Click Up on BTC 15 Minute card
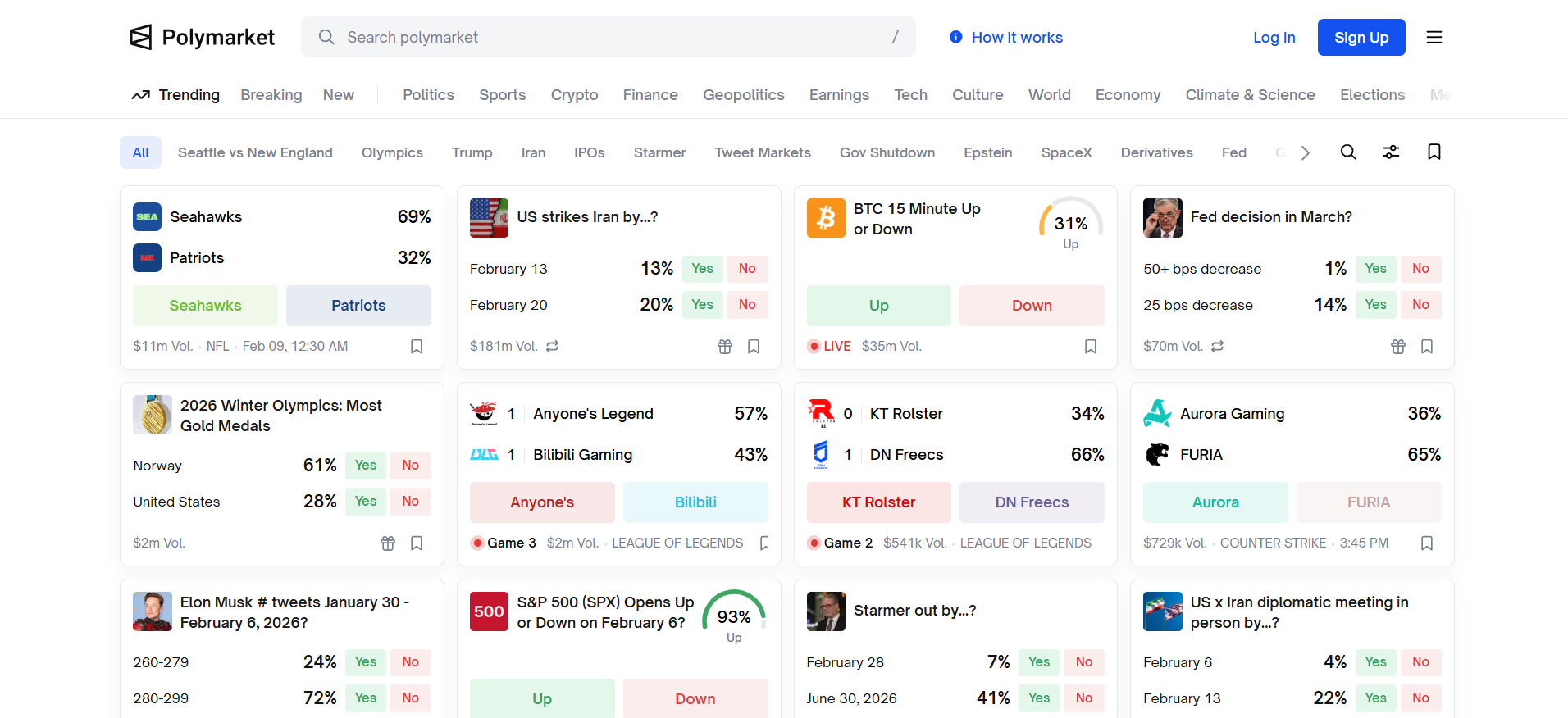This screenshot has height=718, width=1568. [x=879, y=306]
